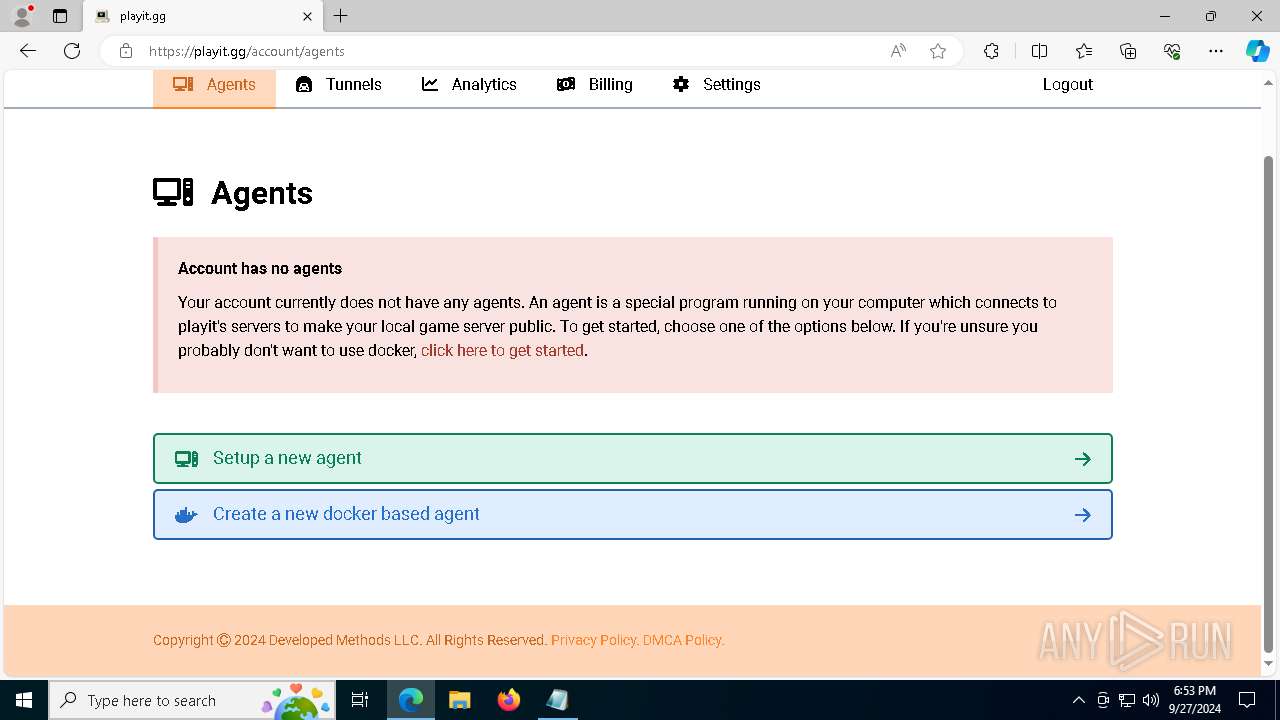
Task: Click the computer icon in Setup a new agent
Action: 186,459
